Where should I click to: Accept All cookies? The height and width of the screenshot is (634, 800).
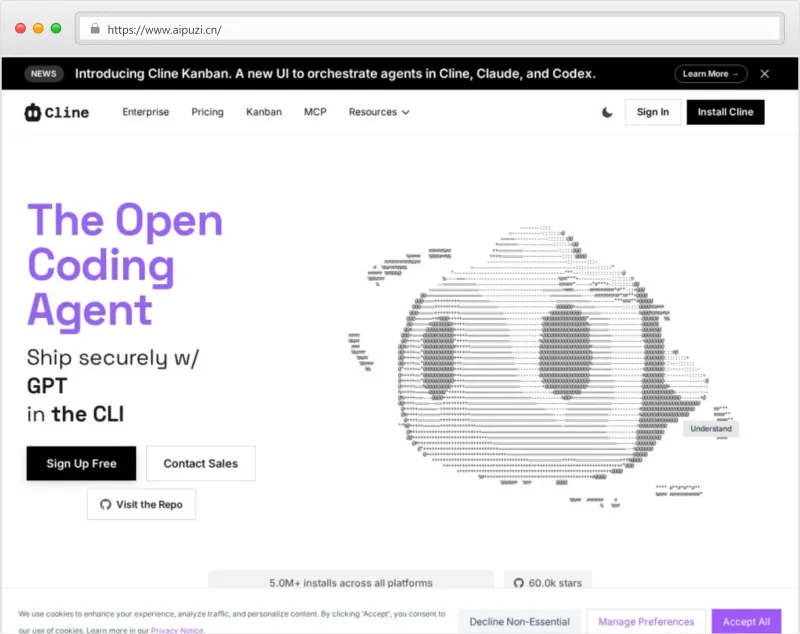[746, 621]
